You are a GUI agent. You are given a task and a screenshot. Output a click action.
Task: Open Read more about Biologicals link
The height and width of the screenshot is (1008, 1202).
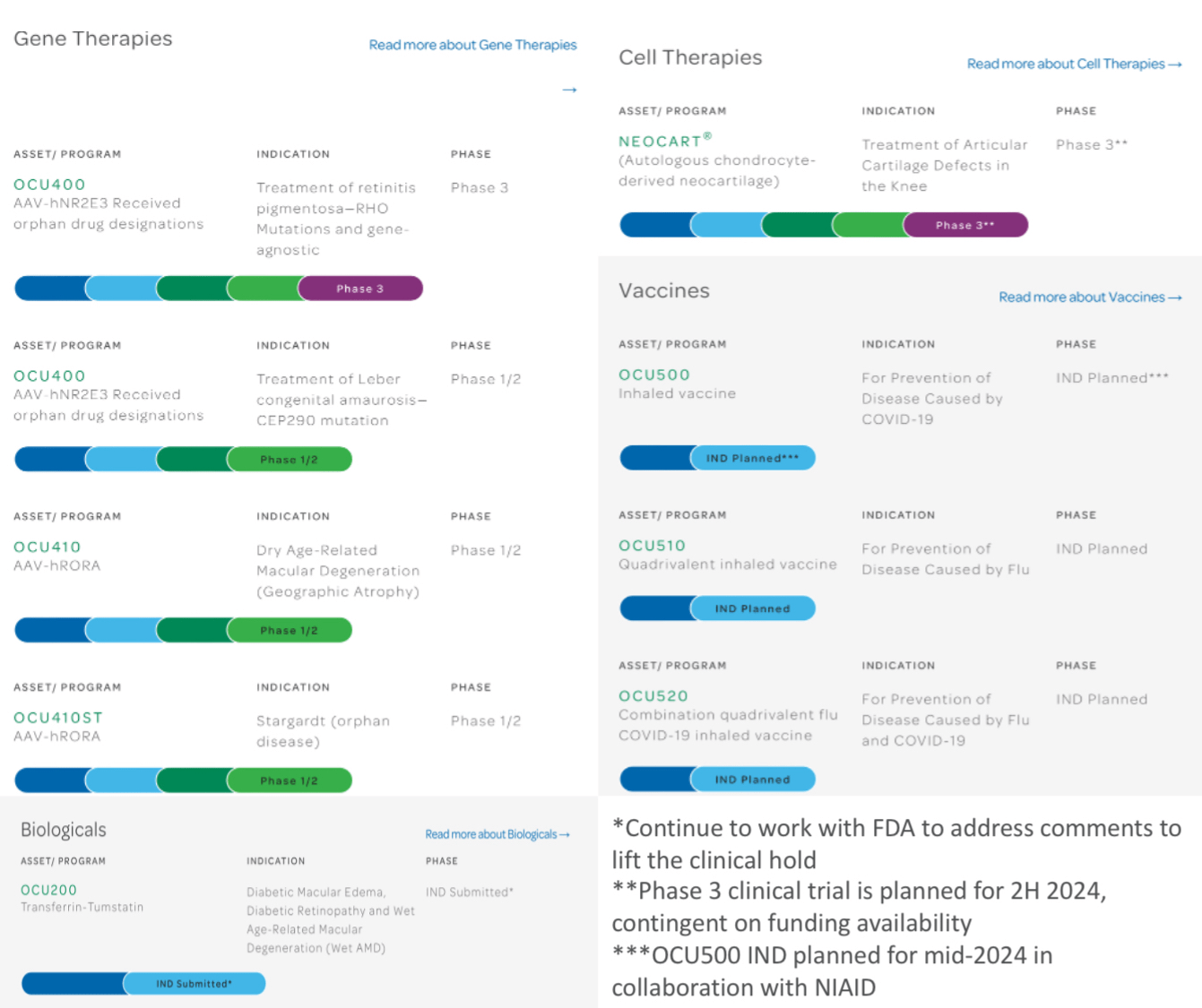coord(497,834)
